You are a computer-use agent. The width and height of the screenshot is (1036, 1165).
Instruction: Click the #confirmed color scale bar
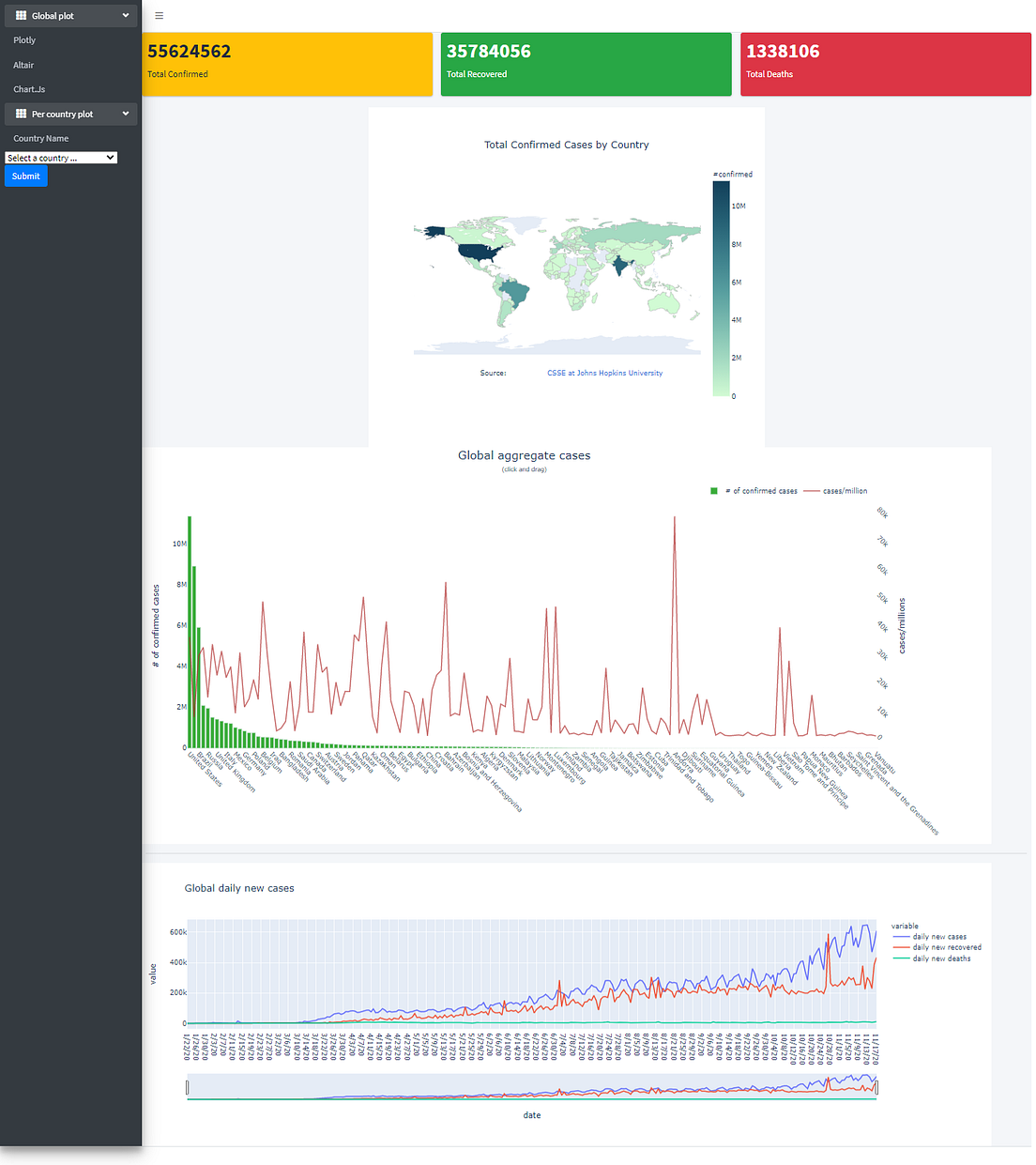click(x=721, y=288)
